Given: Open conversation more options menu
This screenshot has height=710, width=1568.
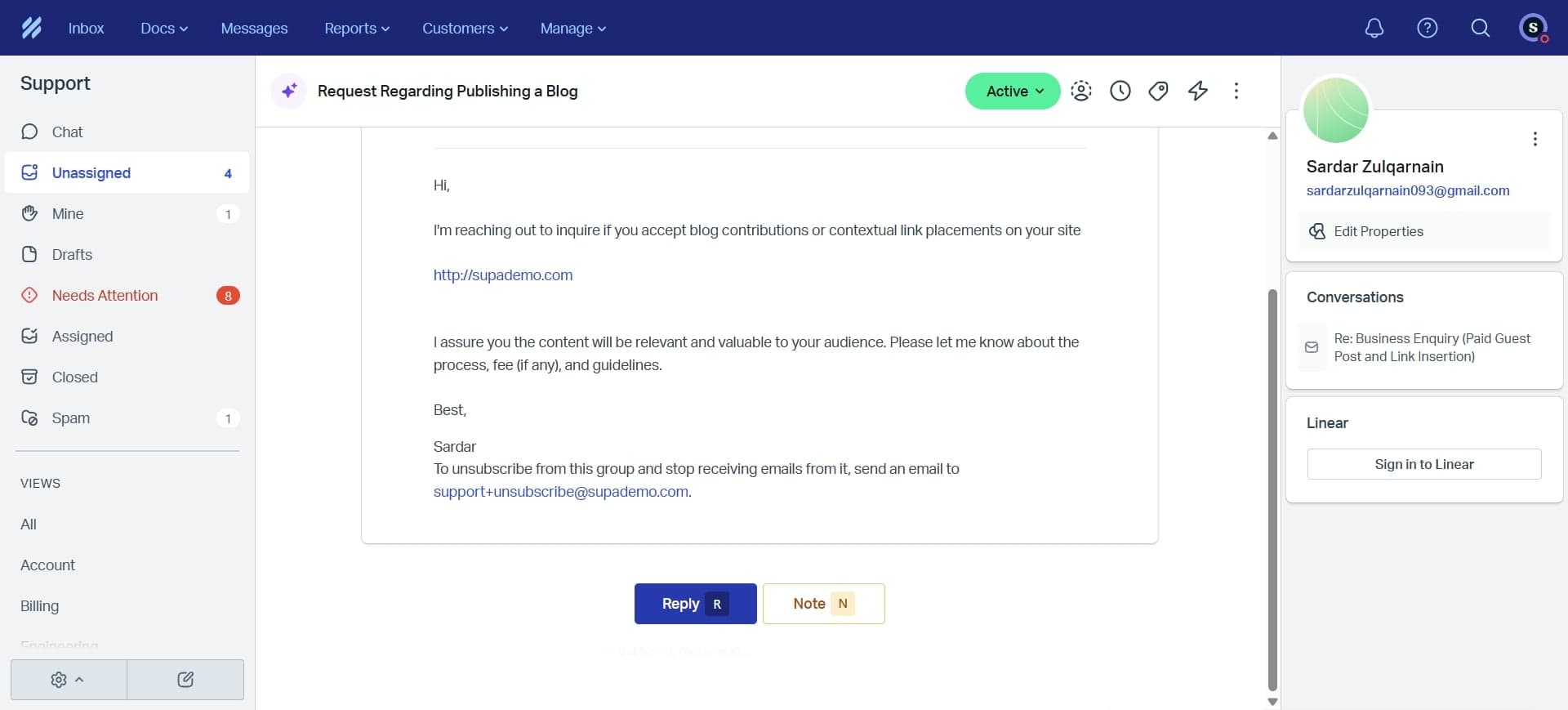Looking at the screenshot, I should (x=1236, y=91).
